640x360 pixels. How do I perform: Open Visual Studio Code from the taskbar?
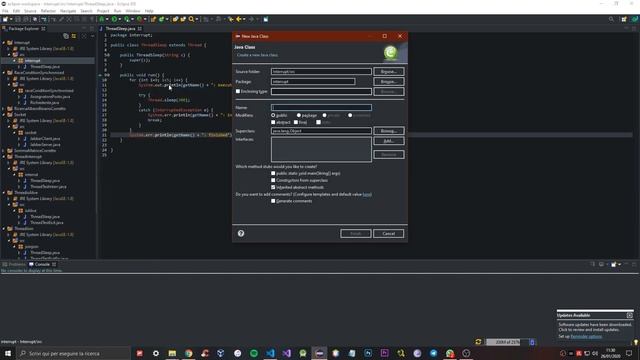tap(270, 353)
